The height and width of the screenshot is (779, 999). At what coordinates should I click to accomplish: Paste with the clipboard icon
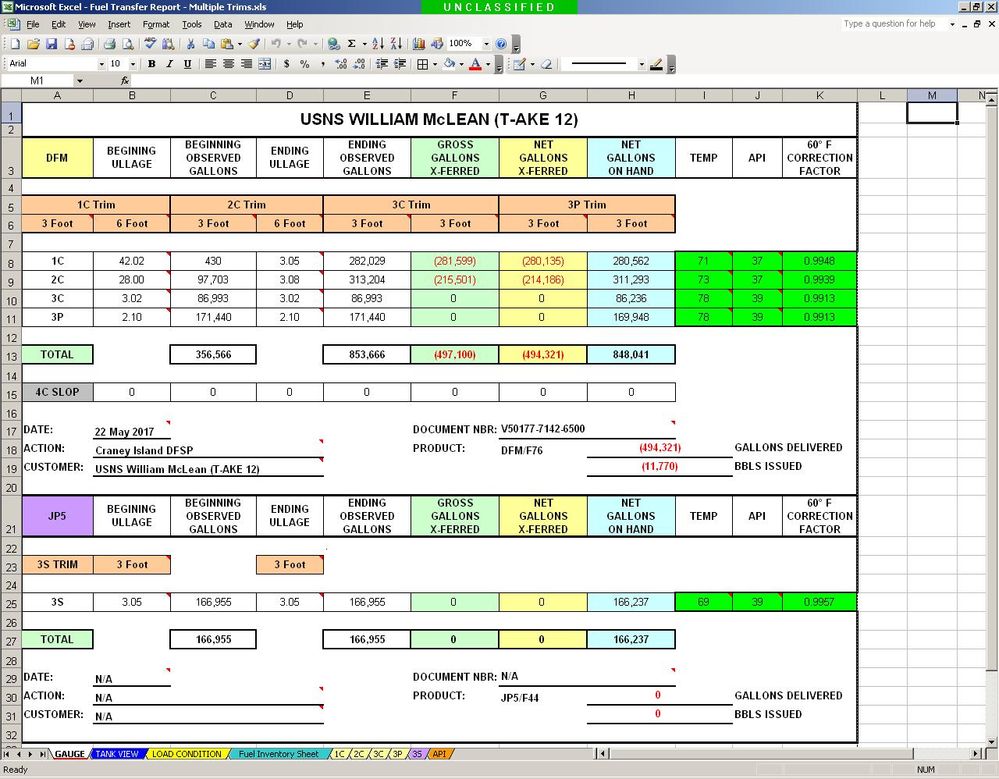point(227,44)
